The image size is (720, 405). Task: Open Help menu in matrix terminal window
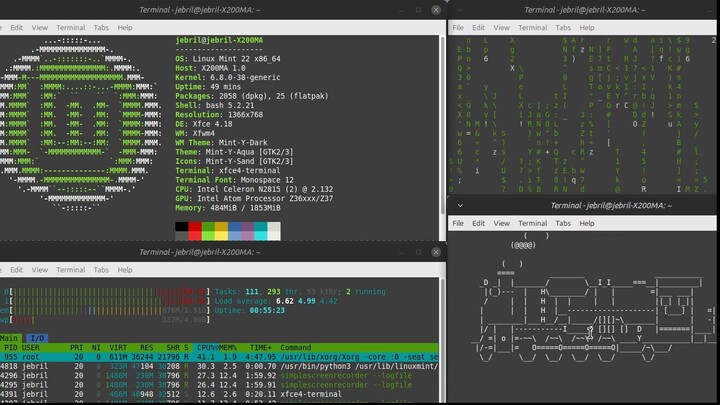(x=586, y=28)
